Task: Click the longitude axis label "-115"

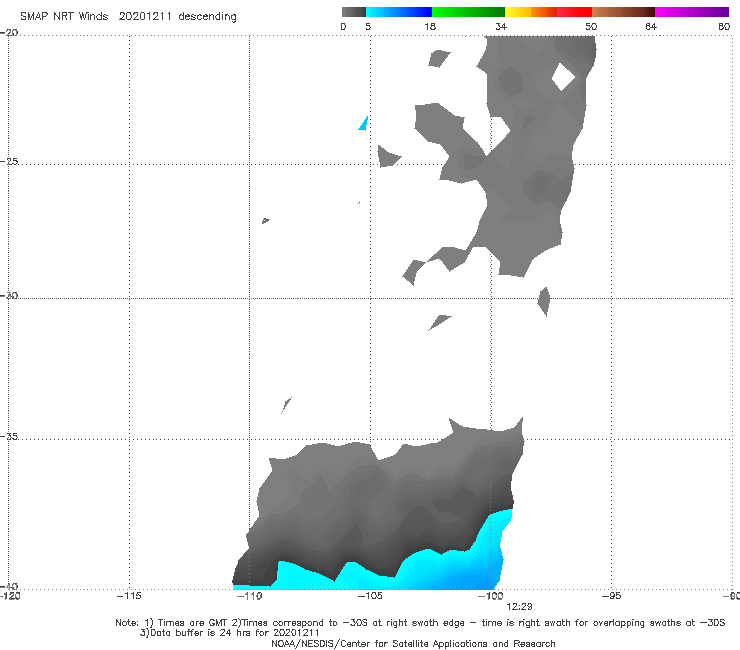Action: pyautogui.click(x=129, y=596)
